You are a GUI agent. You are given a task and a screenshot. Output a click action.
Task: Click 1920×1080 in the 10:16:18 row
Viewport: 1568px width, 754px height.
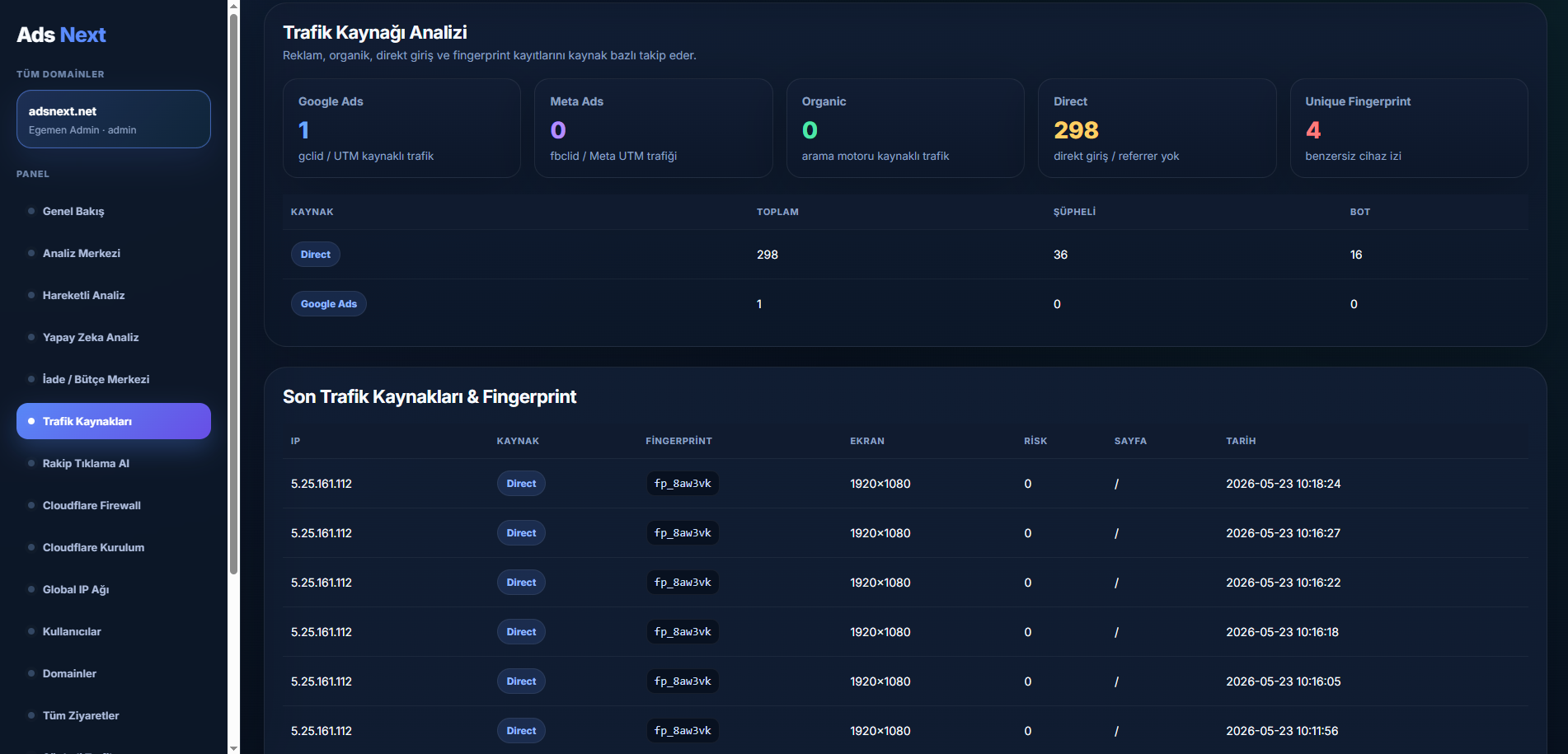[880, 632]
